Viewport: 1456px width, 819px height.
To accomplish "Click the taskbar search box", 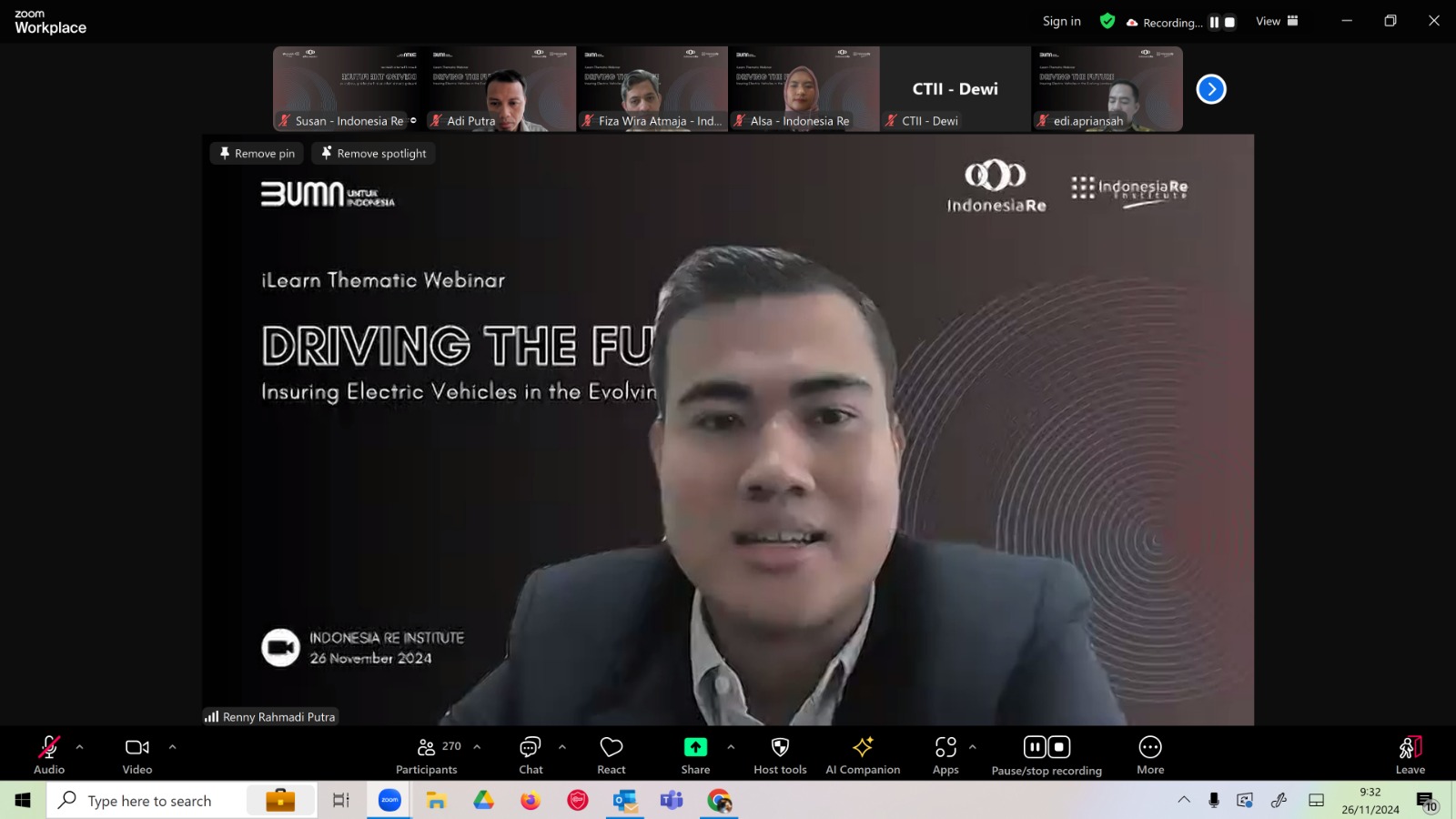I will [x=182, y=801].
